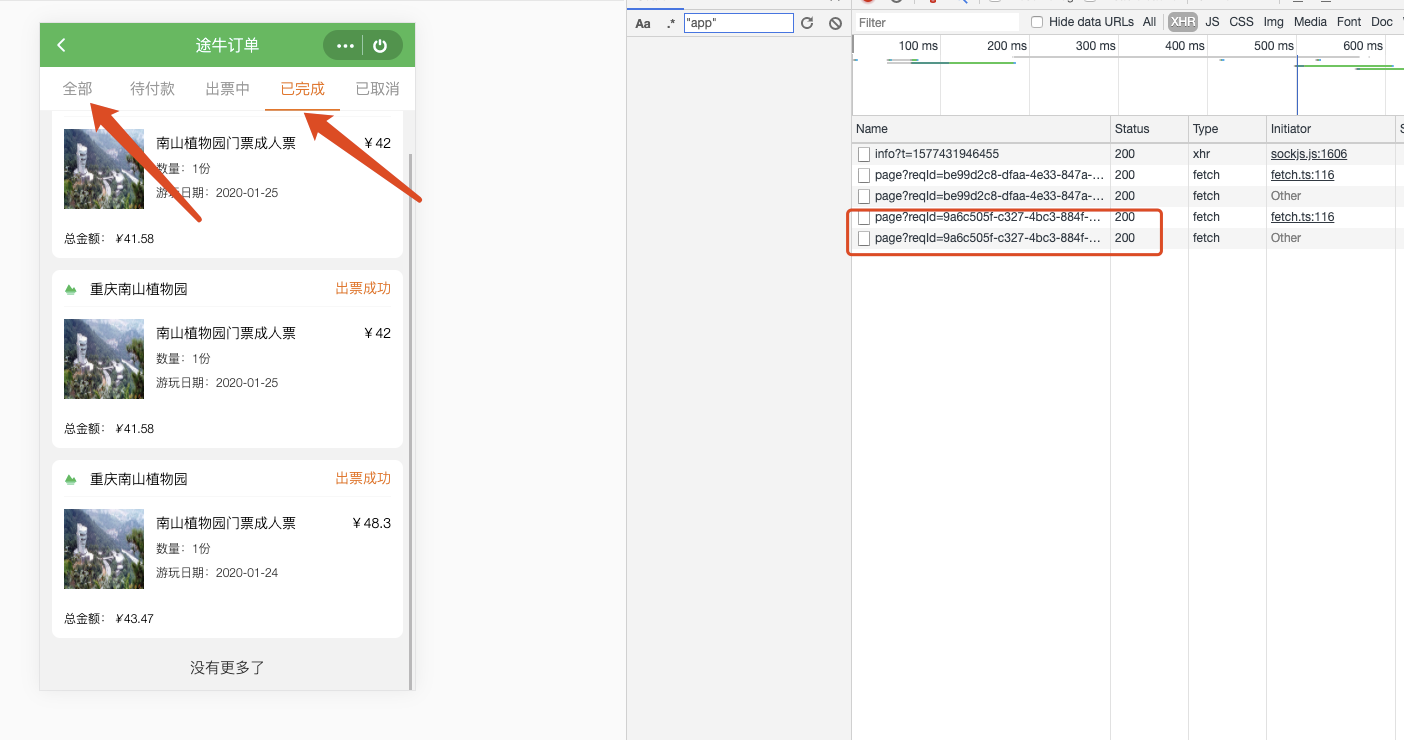
Task: Open fetch.ts:116 link in the 9a6c505f row
Action: coord(1302,217)
